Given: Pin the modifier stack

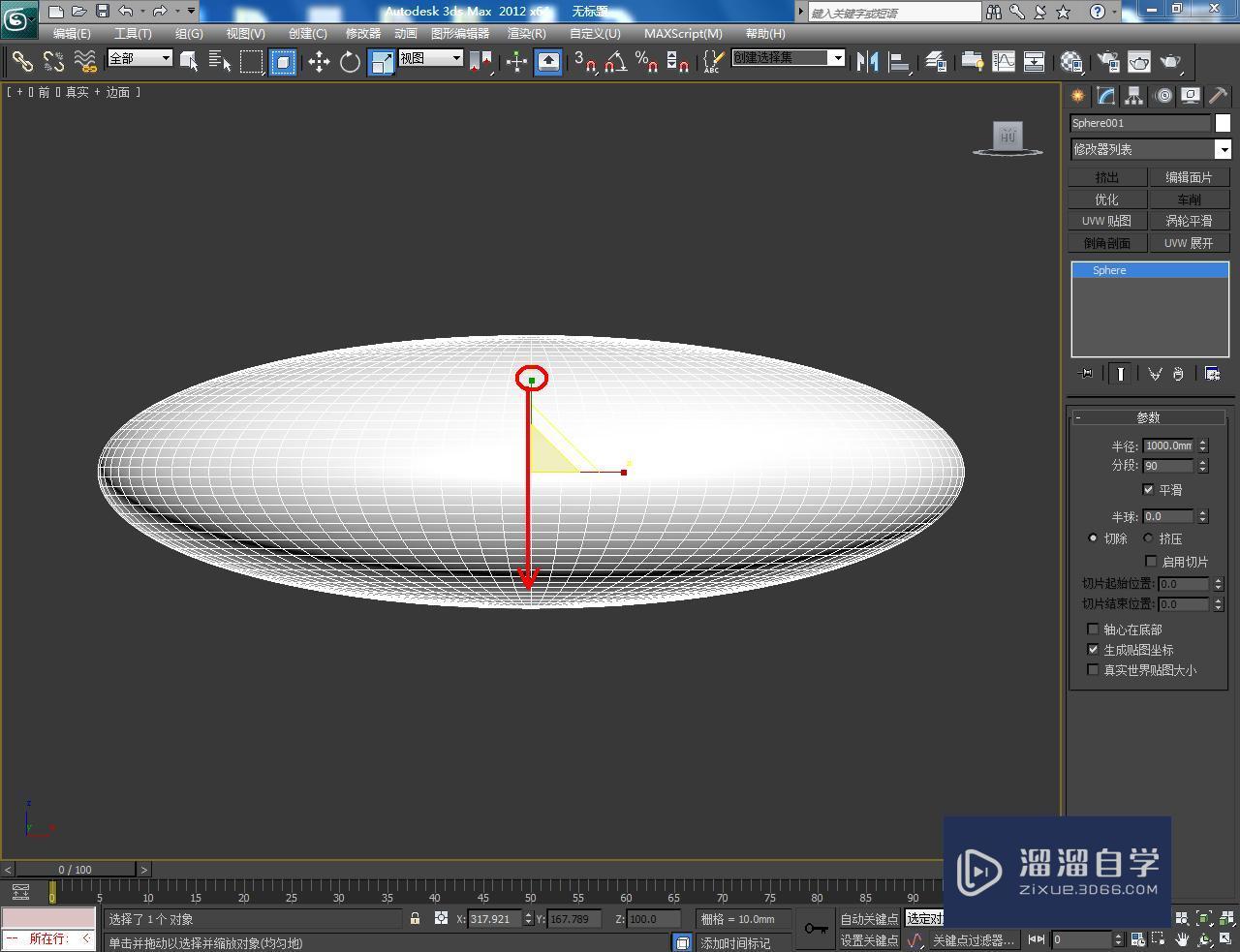Looking at the screenshot, I should click(x=1086, y=373).
